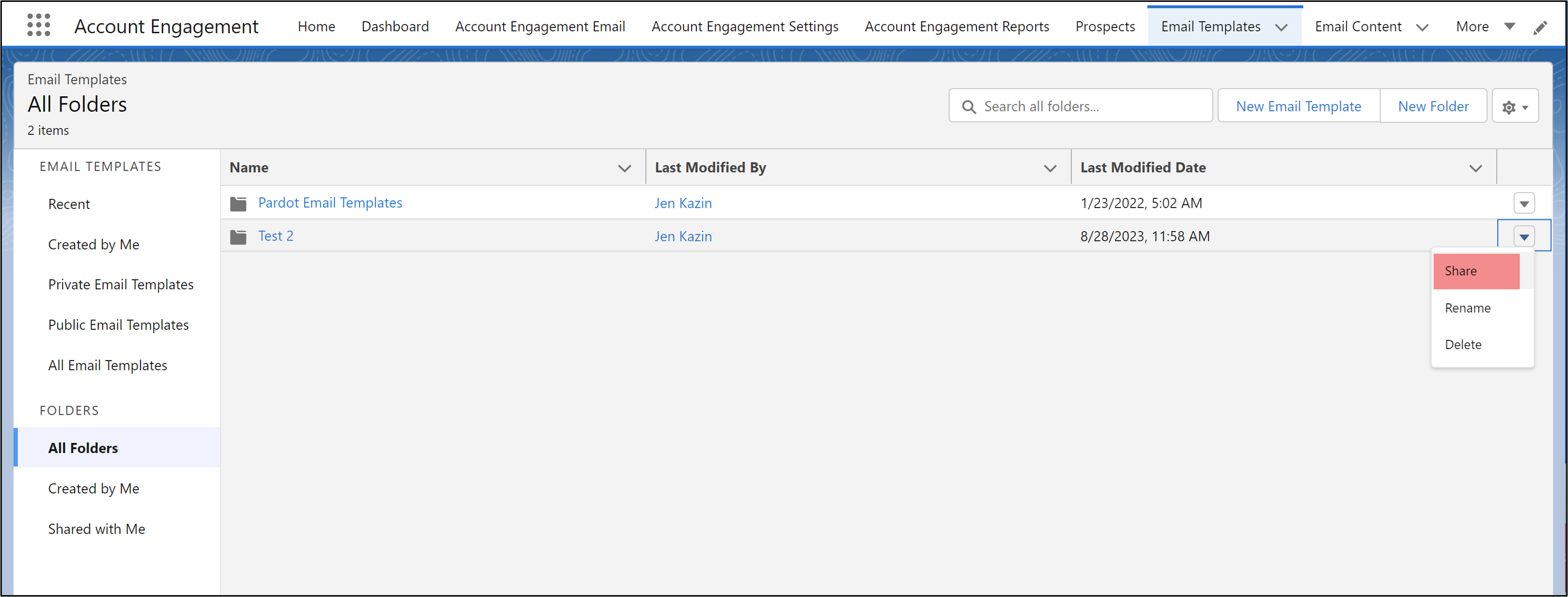
Task: Select Shared with Me
Action: [x=97, y=530]
